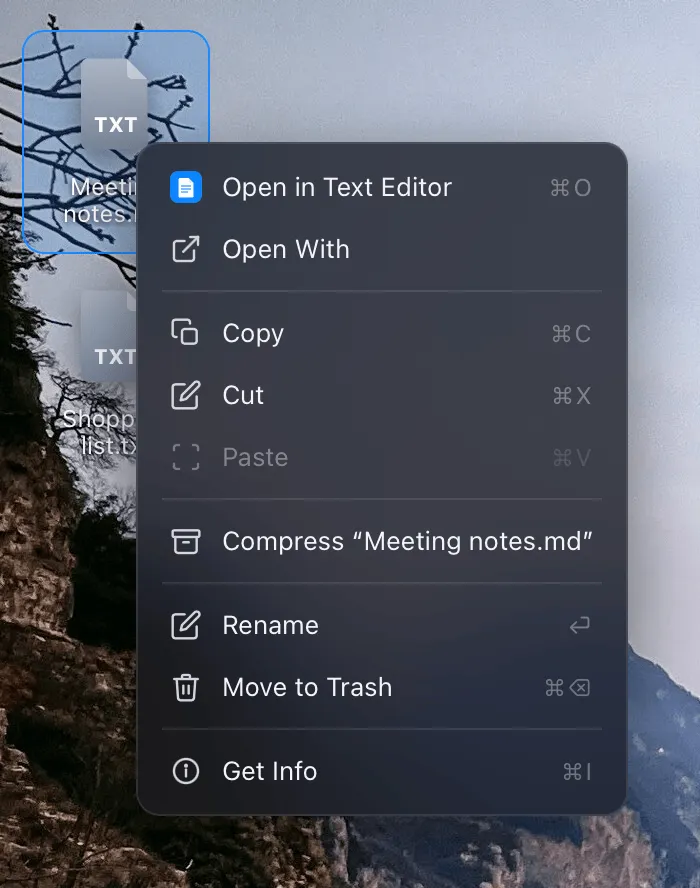Click the blue Text Editor document icon
This screenshot has height=888, width=700.
pyautogui.click(x=186, y=187)
